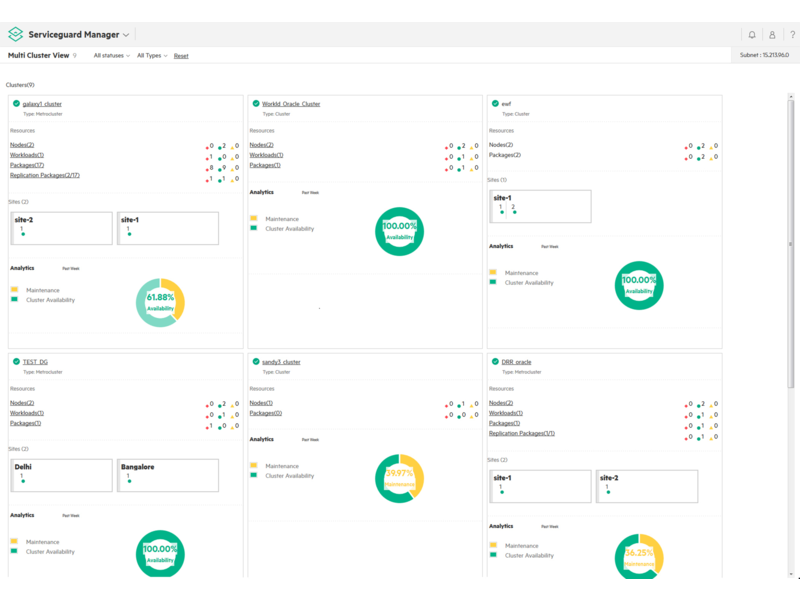Image resolution: width=800 pixels, height=600 pixels.
Task: Select the site-2 box in DRR_oracle
Action: 647,487
